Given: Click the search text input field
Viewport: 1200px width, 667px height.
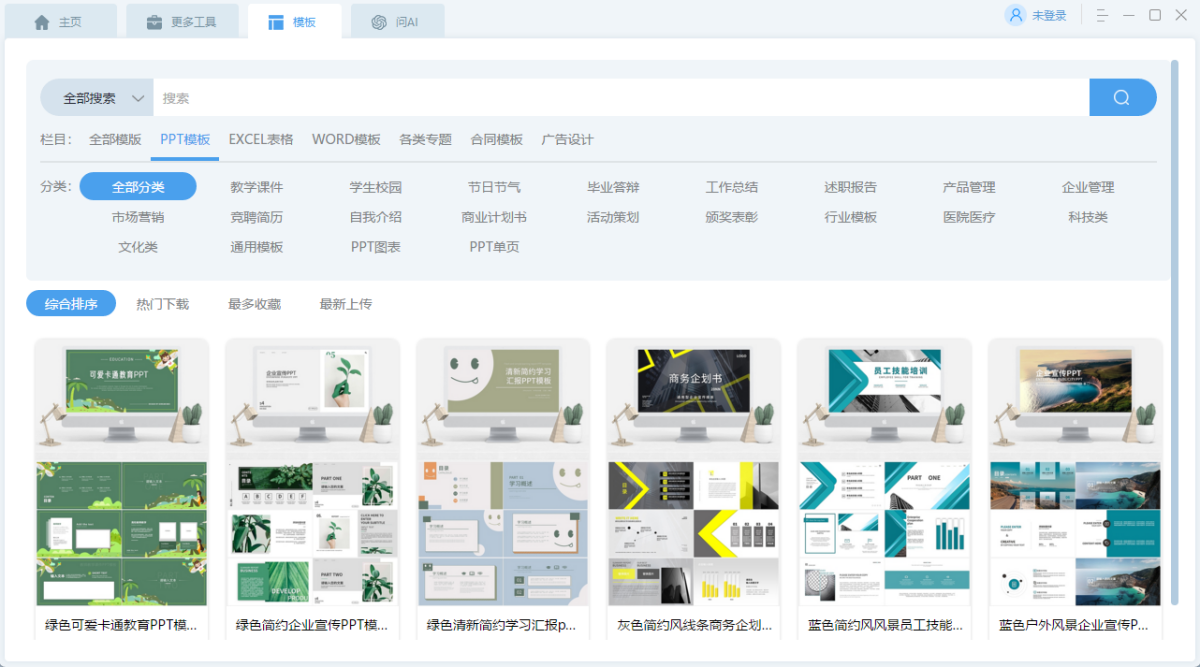Looking at the screenshot, I should 621,98.
